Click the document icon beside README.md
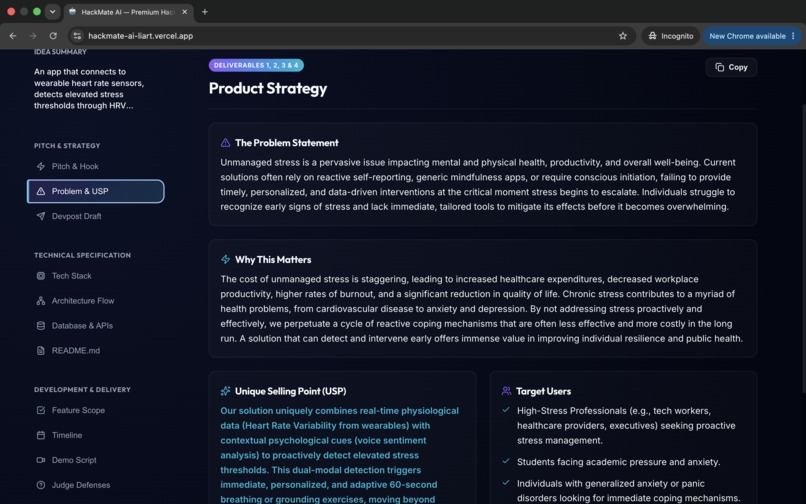Screen dimensions: 806x504 [x=41, y=351]
